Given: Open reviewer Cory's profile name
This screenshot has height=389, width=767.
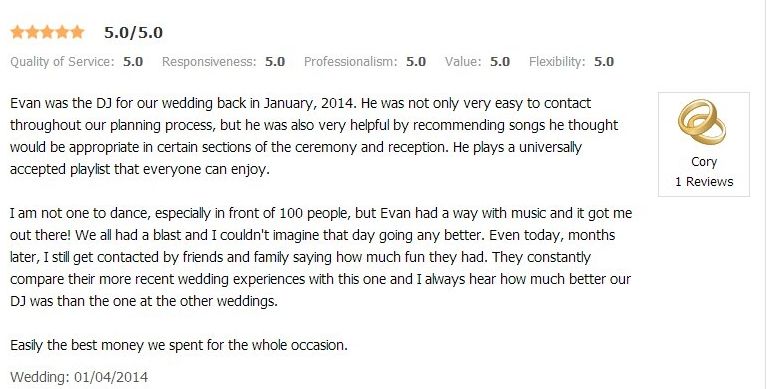Looking at the screenshot, I should coord(704,162).
